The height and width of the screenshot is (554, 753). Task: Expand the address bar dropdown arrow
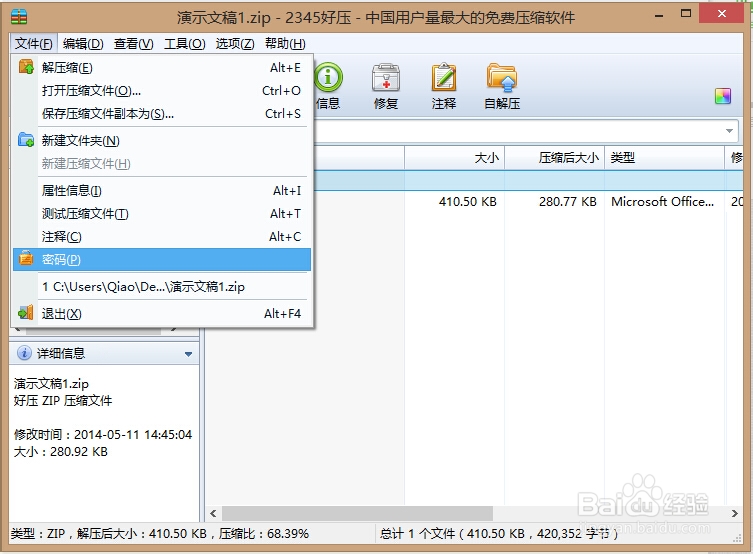(729, 131)
